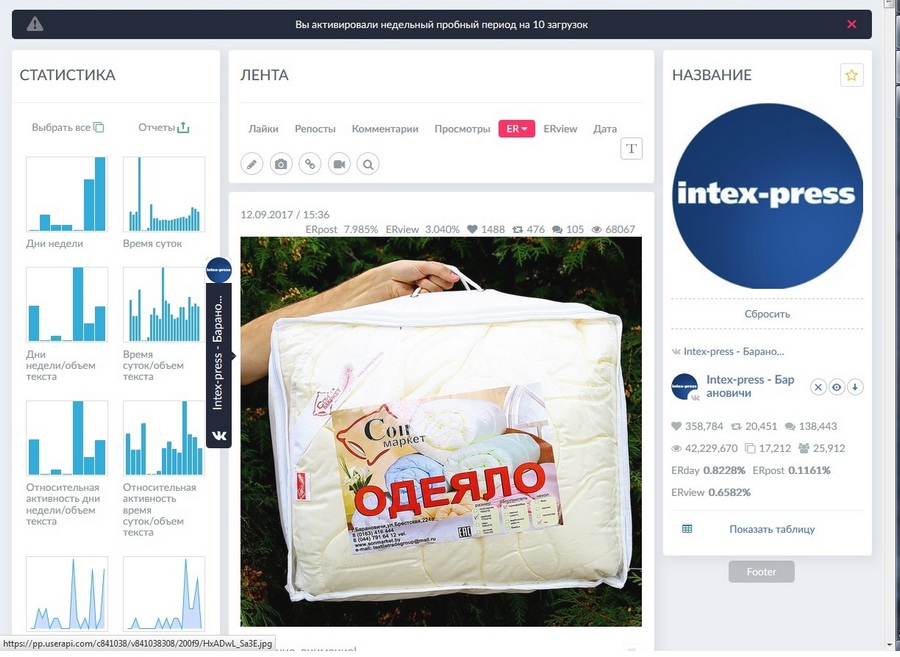Open the feed search magnifier icon
The image size is (900, 657).
click(368, 163)
